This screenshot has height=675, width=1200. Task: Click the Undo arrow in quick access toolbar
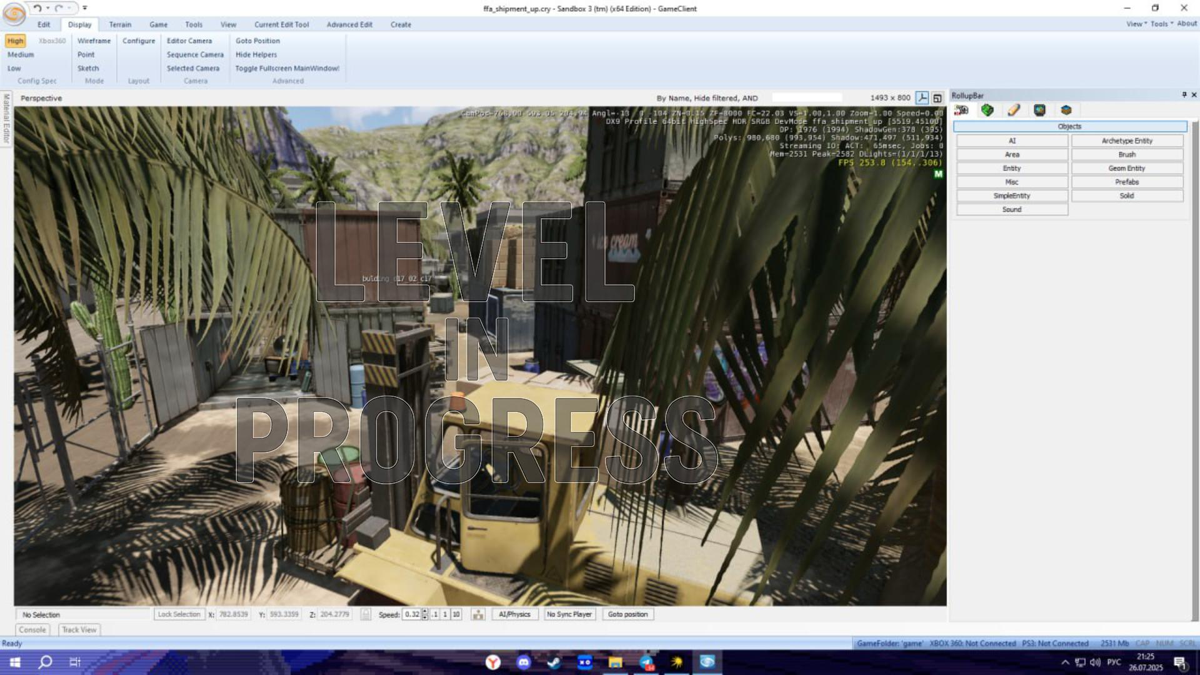pyautogui.click(x=36, y=8)
